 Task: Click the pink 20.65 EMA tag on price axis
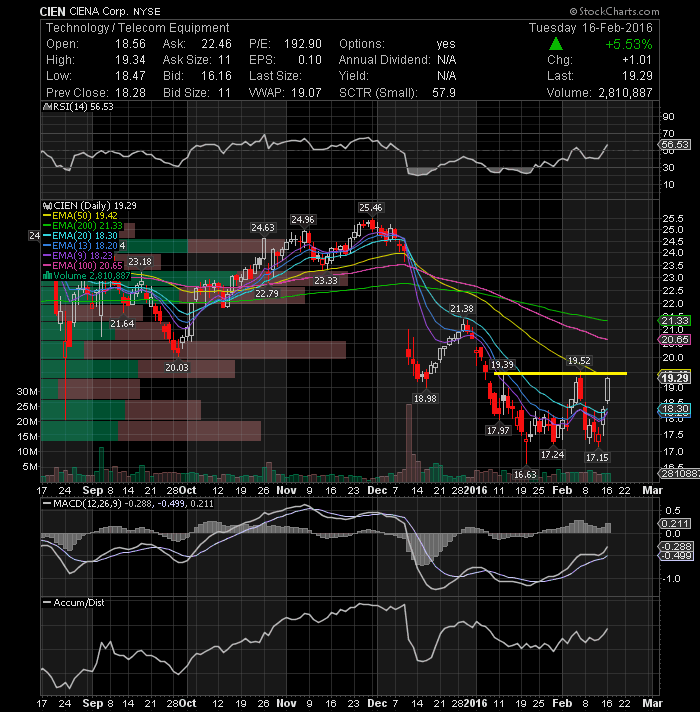[x=675, y=340]
